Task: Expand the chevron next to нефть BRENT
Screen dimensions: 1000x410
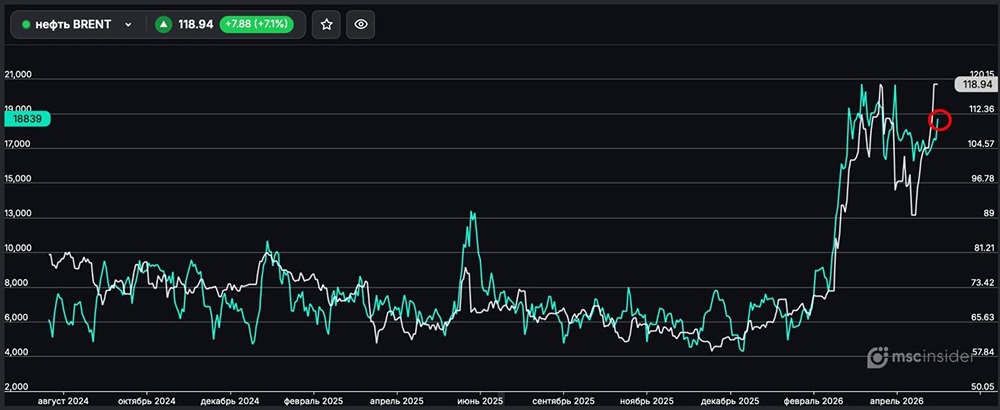Action: coord(127,24)
